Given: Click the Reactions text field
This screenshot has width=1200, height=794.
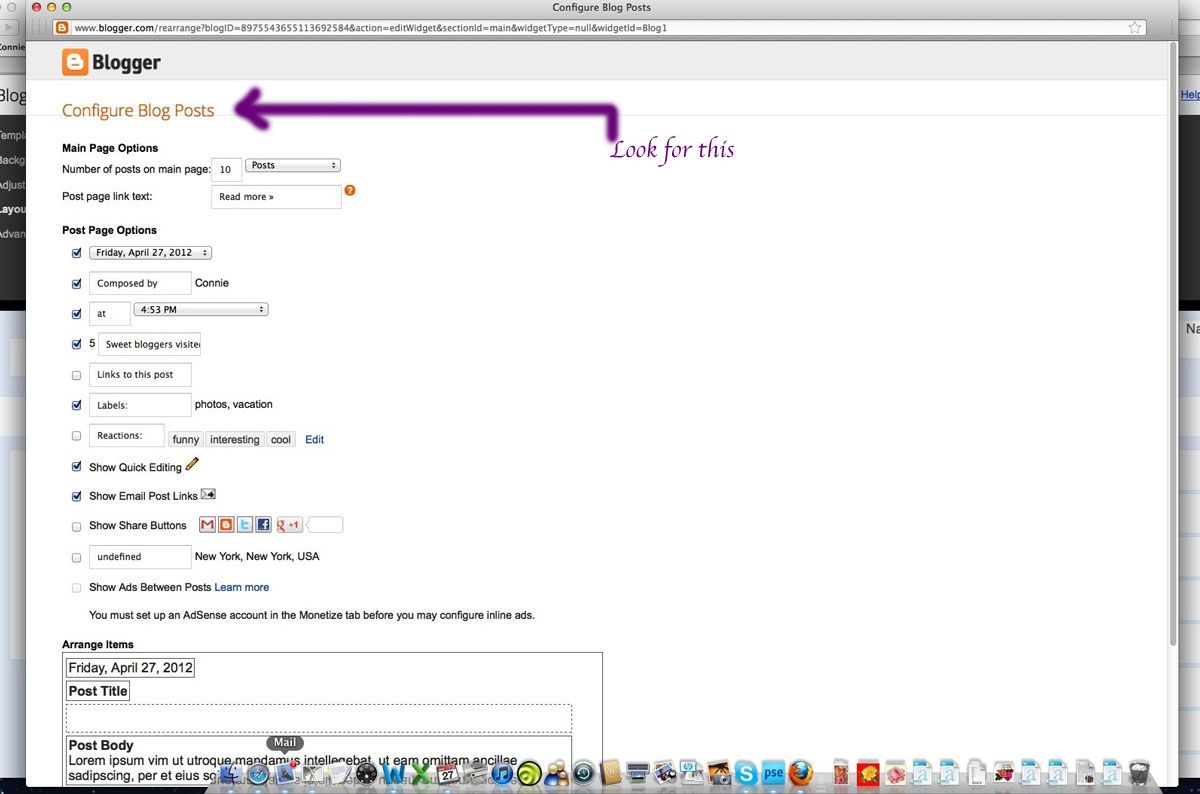Looking at the screenshot, I should 127,436.
